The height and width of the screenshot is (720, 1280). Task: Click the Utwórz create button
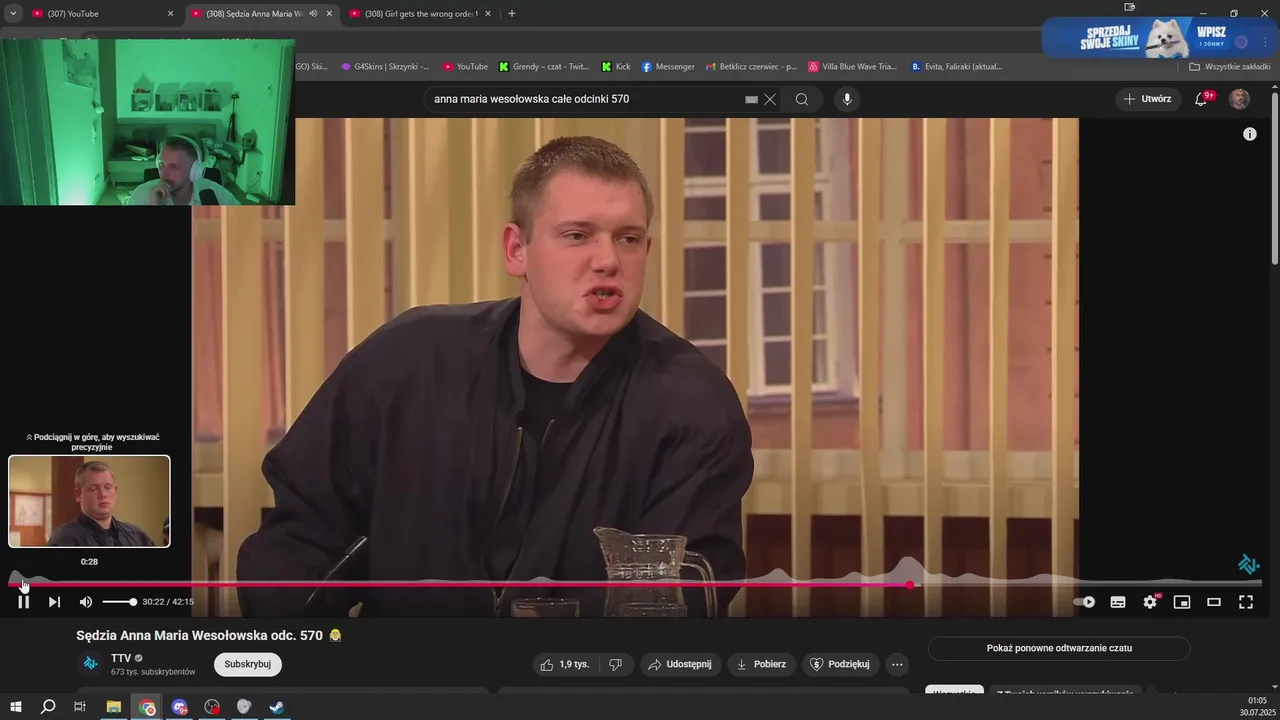[1148, 99]
